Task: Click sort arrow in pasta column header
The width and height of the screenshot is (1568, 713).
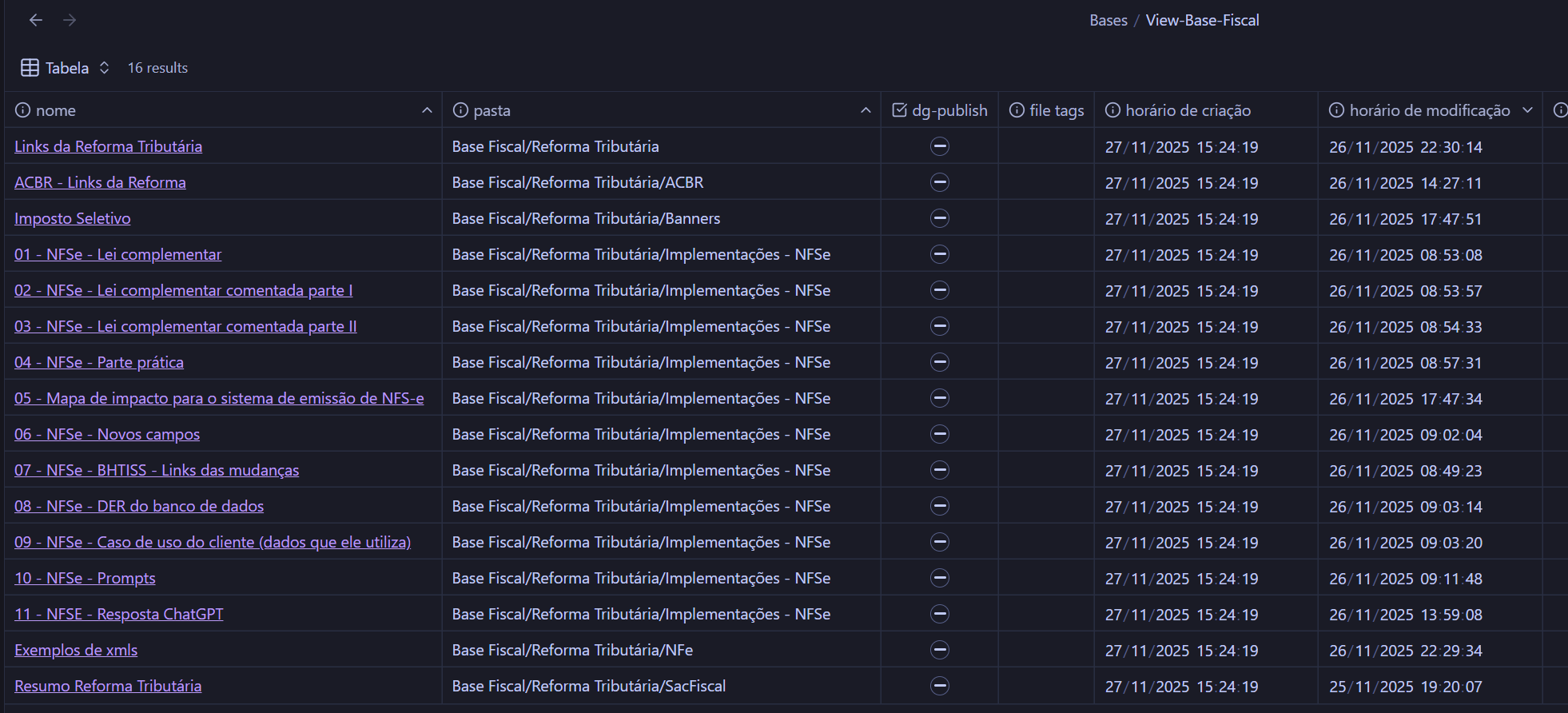Action: (866, 110)
